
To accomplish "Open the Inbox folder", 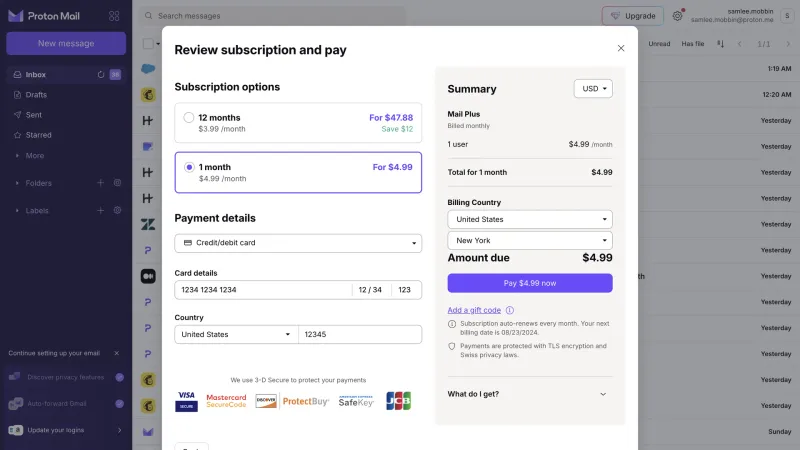I will pyautogui.click(x=36, y=74).
